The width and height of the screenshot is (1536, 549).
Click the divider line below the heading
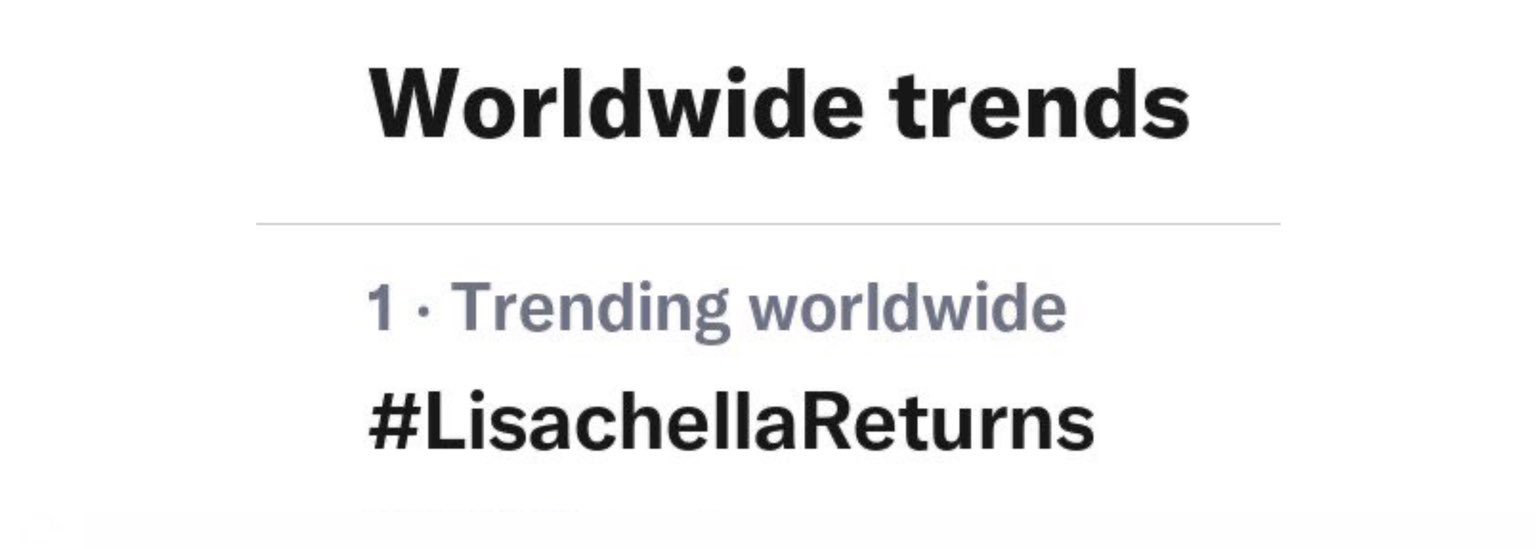pos(767,224)
